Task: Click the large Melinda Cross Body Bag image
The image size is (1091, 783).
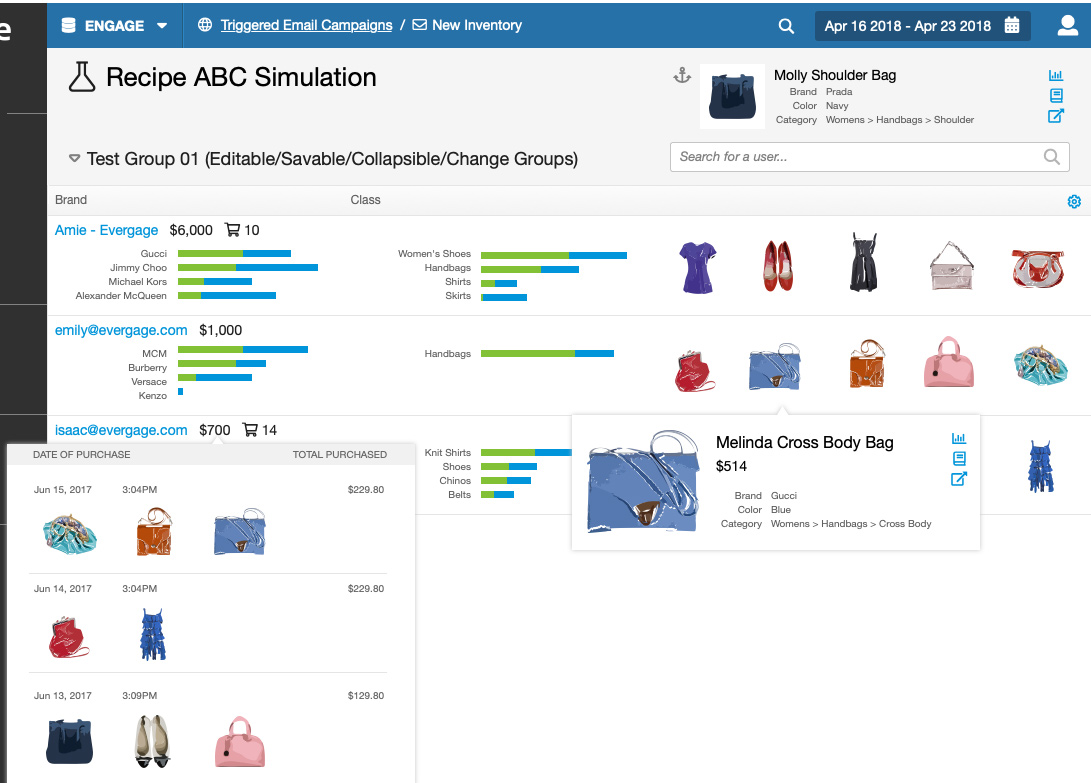Action: [643, 482]
